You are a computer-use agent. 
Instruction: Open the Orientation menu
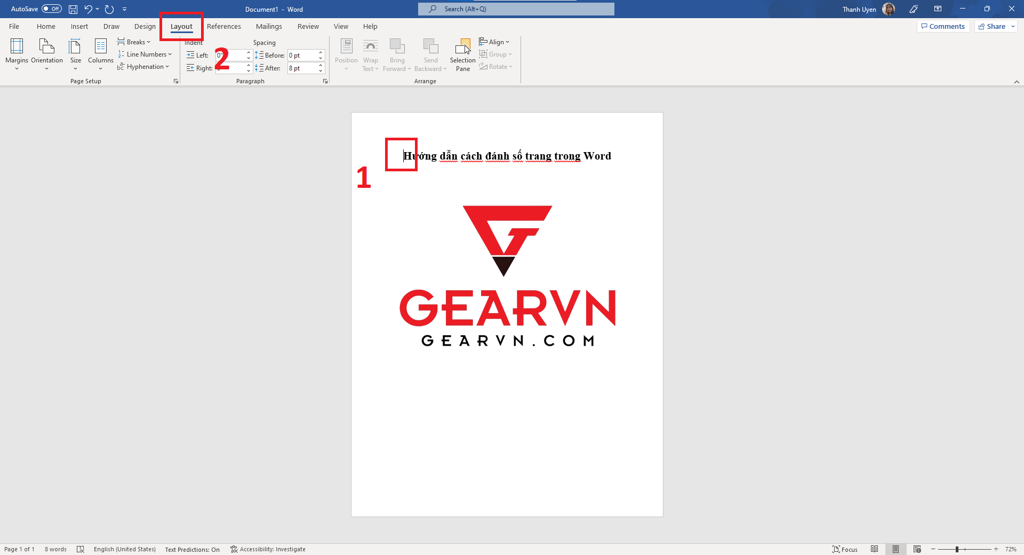pos(46,54)
